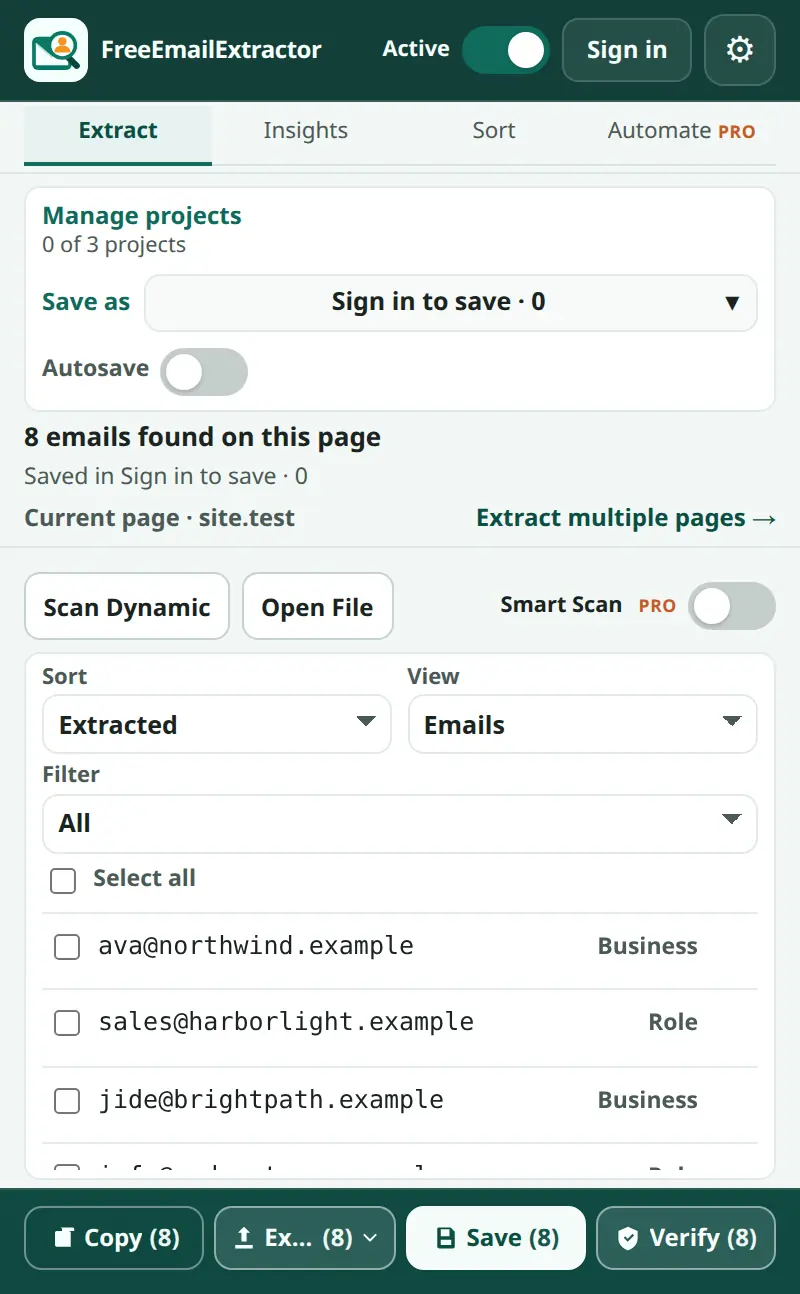
Task: Open the Filter dropdown showing All
Action: 400,824
